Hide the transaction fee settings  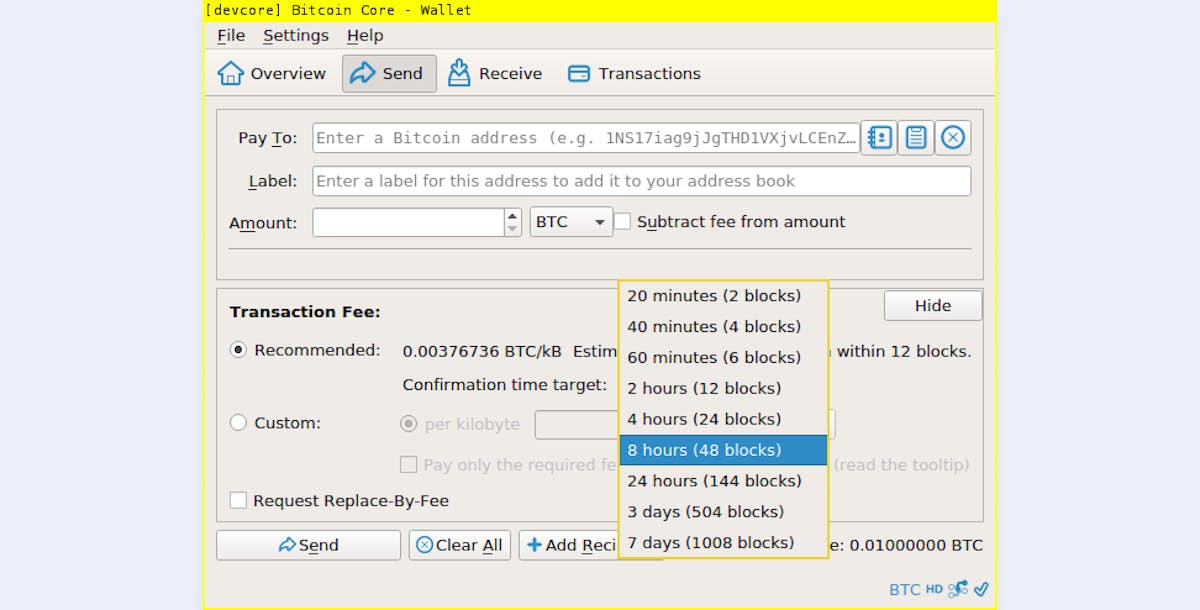(933, 306)
